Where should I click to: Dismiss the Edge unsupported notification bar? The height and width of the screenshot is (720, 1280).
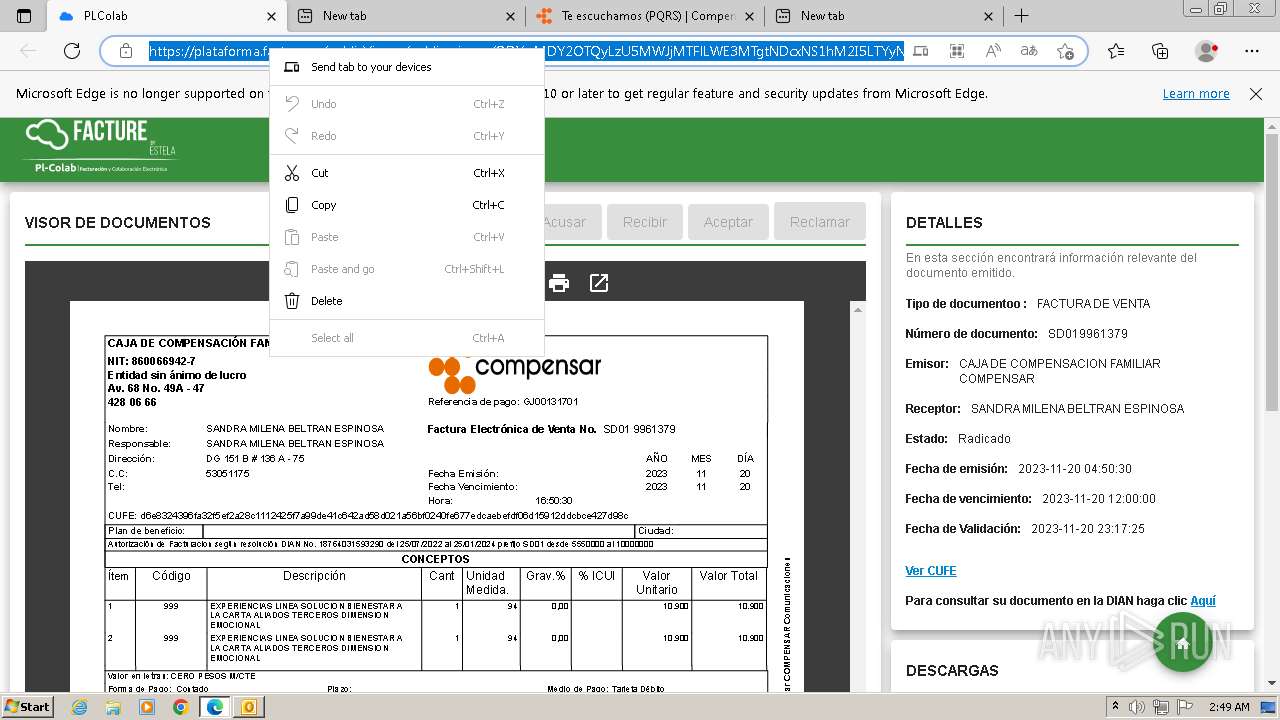1256,94
